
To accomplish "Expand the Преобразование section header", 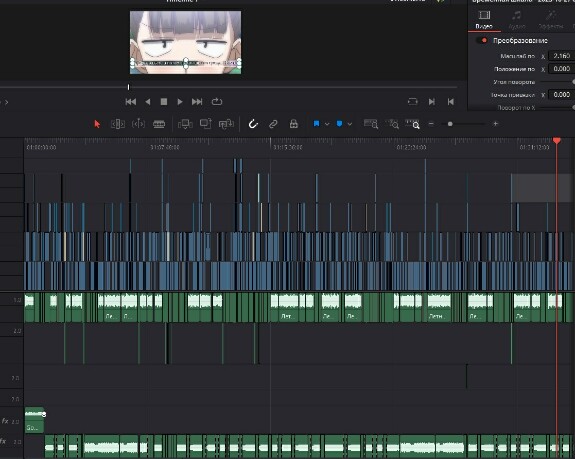I will (520, 41).
